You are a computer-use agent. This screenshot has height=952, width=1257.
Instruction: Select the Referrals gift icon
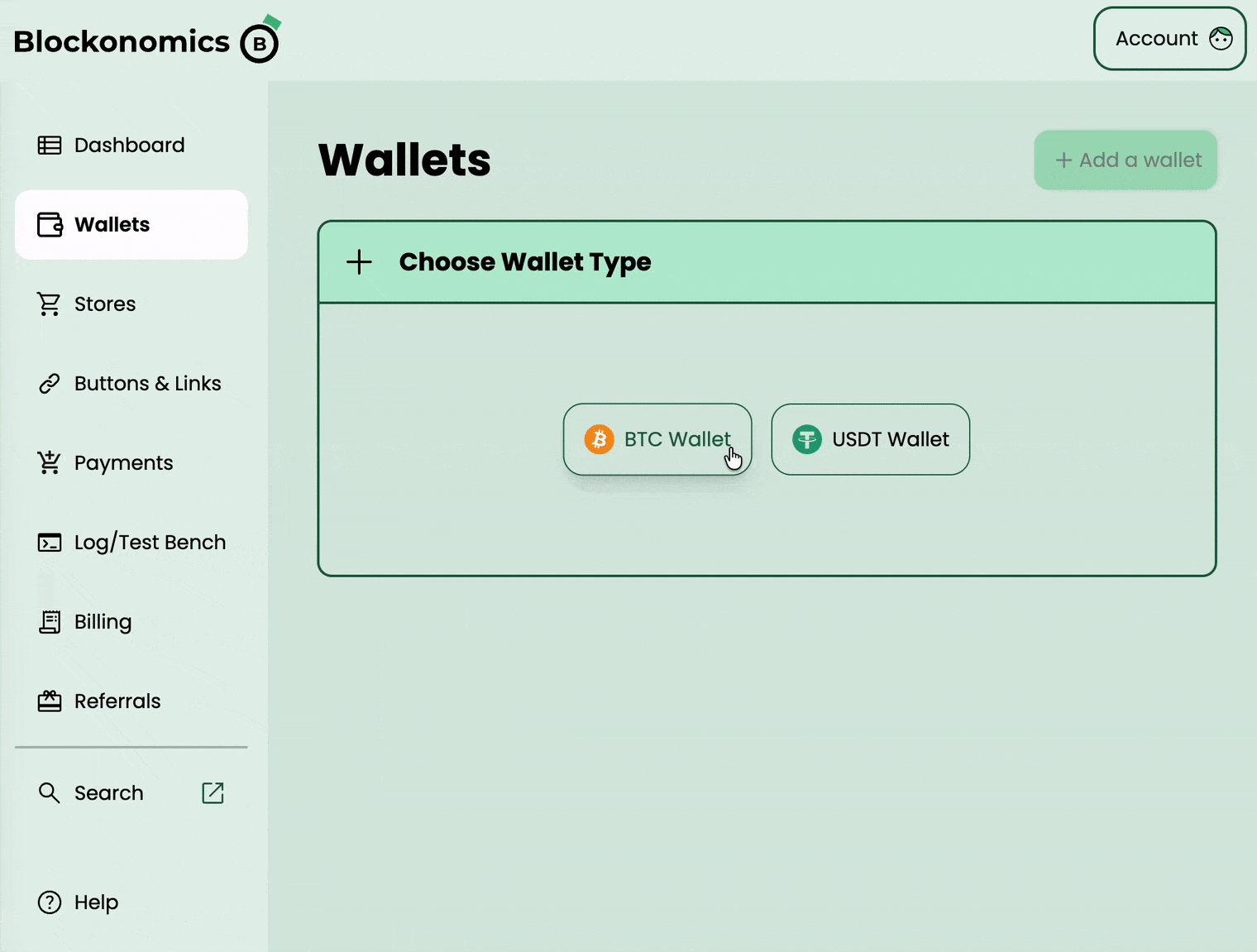50,701
